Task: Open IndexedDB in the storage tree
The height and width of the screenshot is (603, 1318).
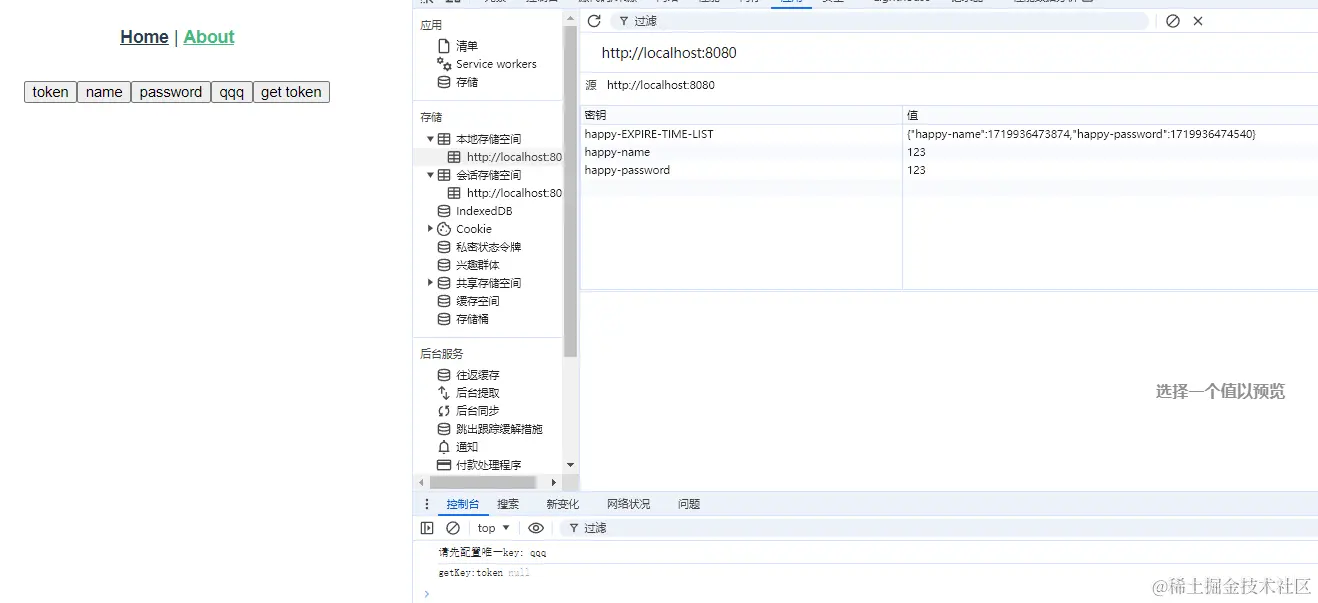Action: [484, 211]
